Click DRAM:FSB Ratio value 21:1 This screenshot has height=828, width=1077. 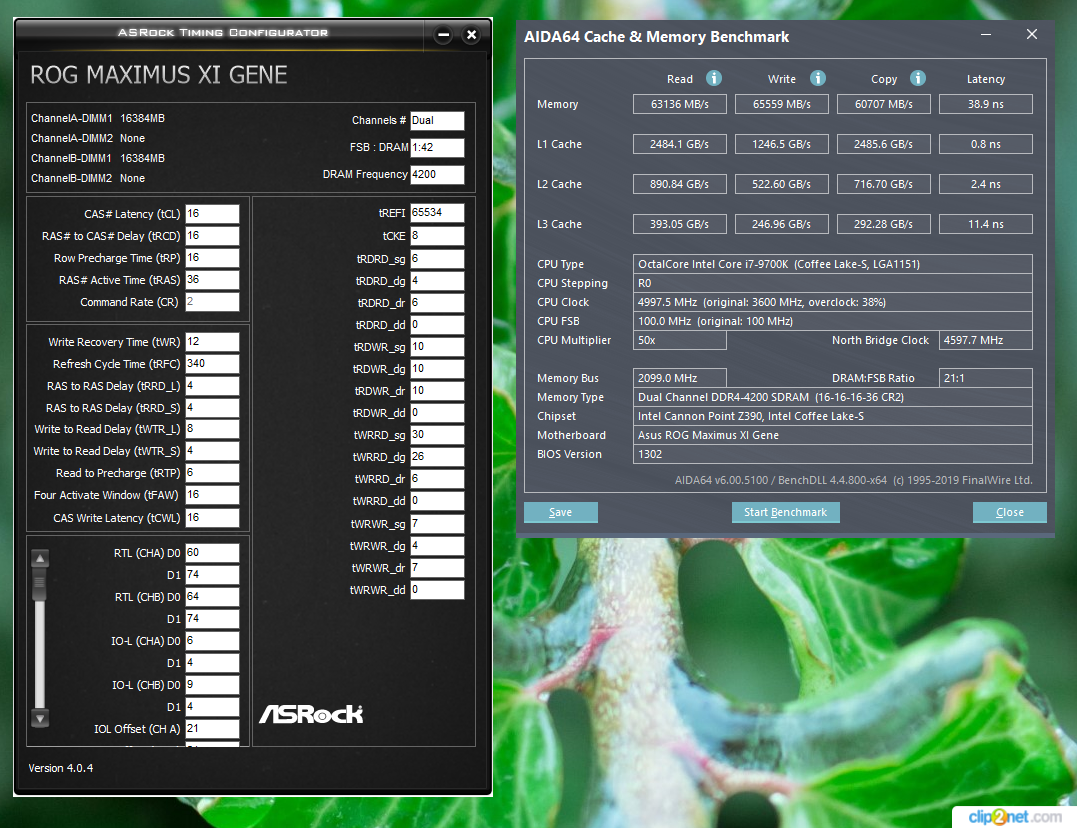coord(986,378)
